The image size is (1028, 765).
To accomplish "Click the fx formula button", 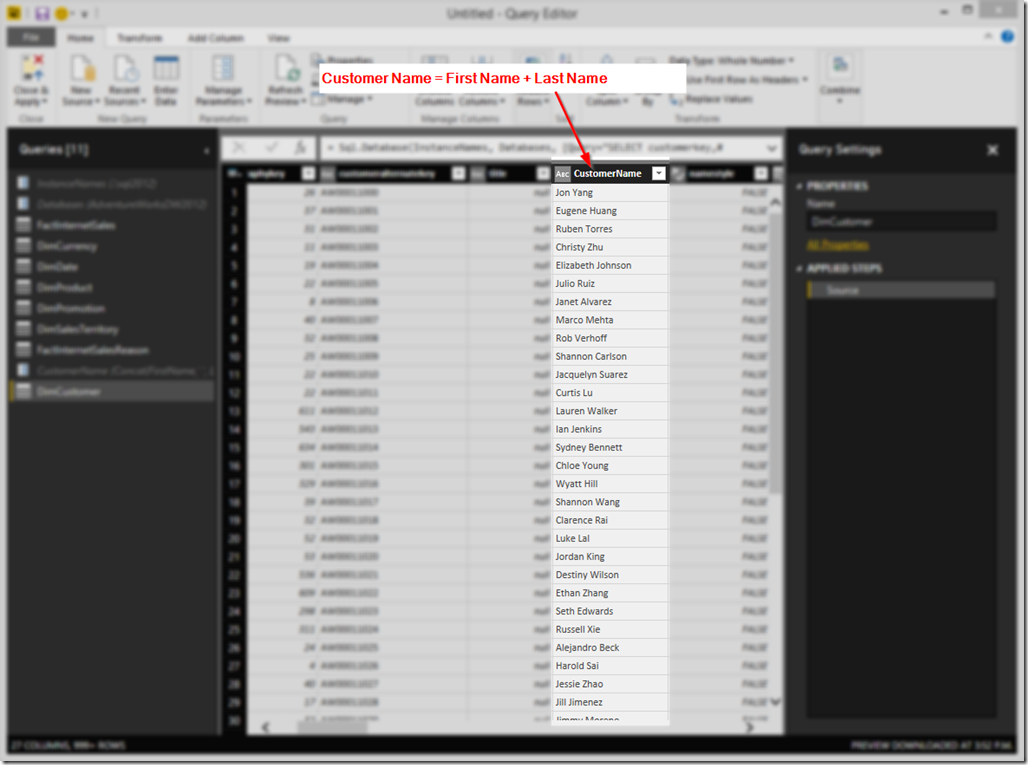I will [300, 148].
